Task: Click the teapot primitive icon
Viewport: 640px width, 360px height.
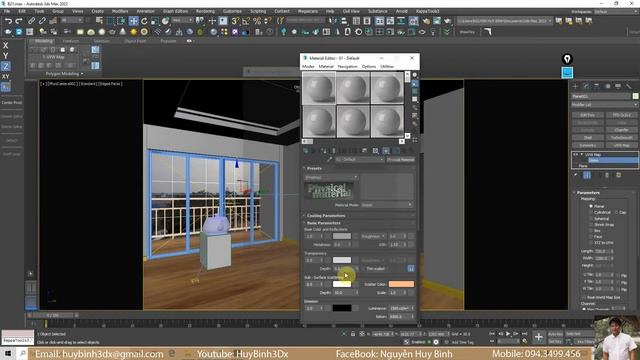Action: (x=112, y=32)
